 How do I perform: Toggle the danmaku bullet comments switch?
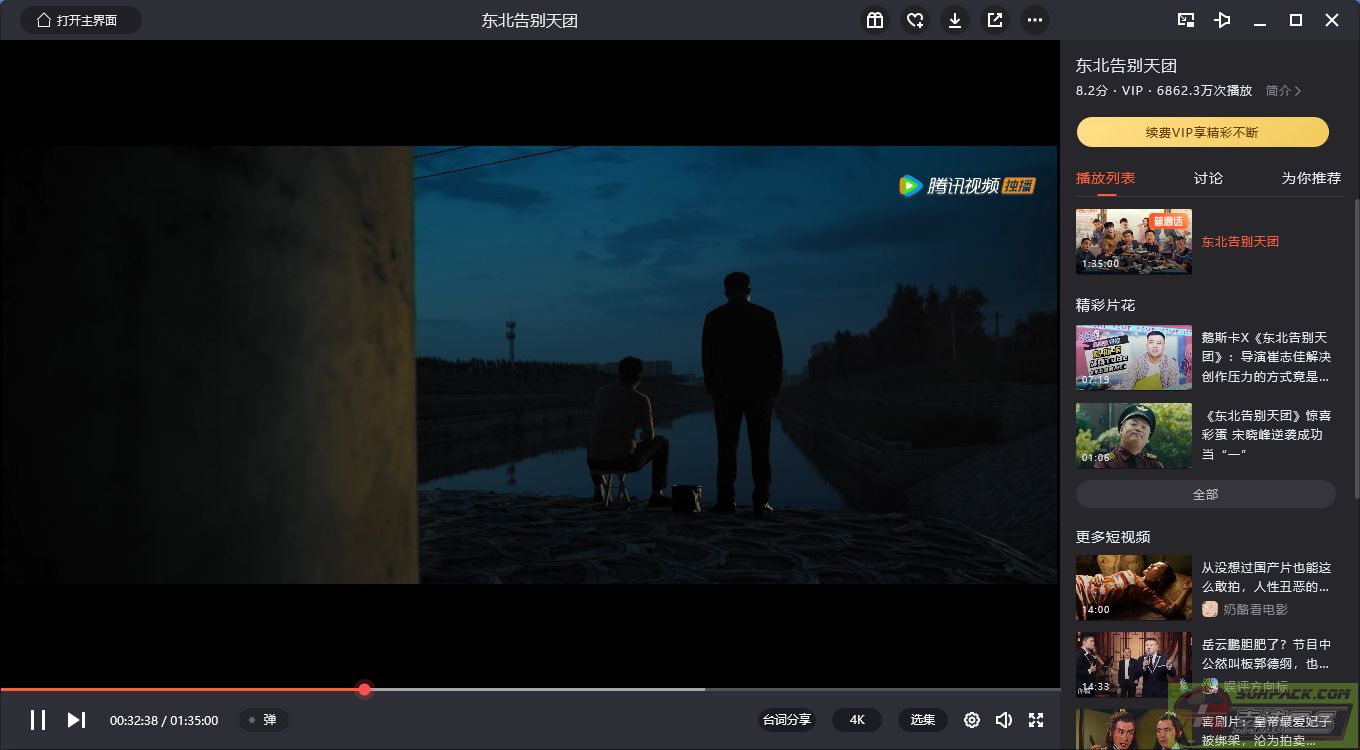tap(264, 720)
